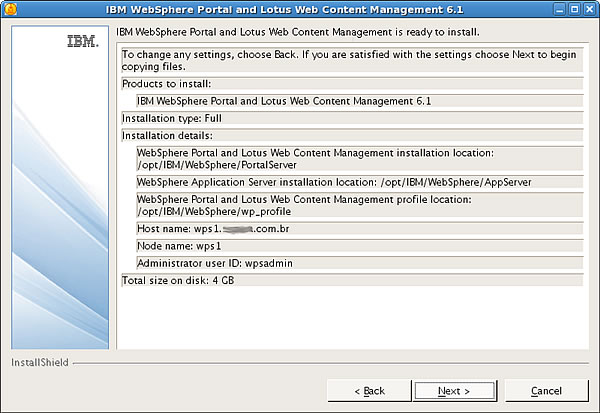600x413 pixels.
Task: Click the InstallShield label
Action: pyautogui.click(x=40, y=362)
